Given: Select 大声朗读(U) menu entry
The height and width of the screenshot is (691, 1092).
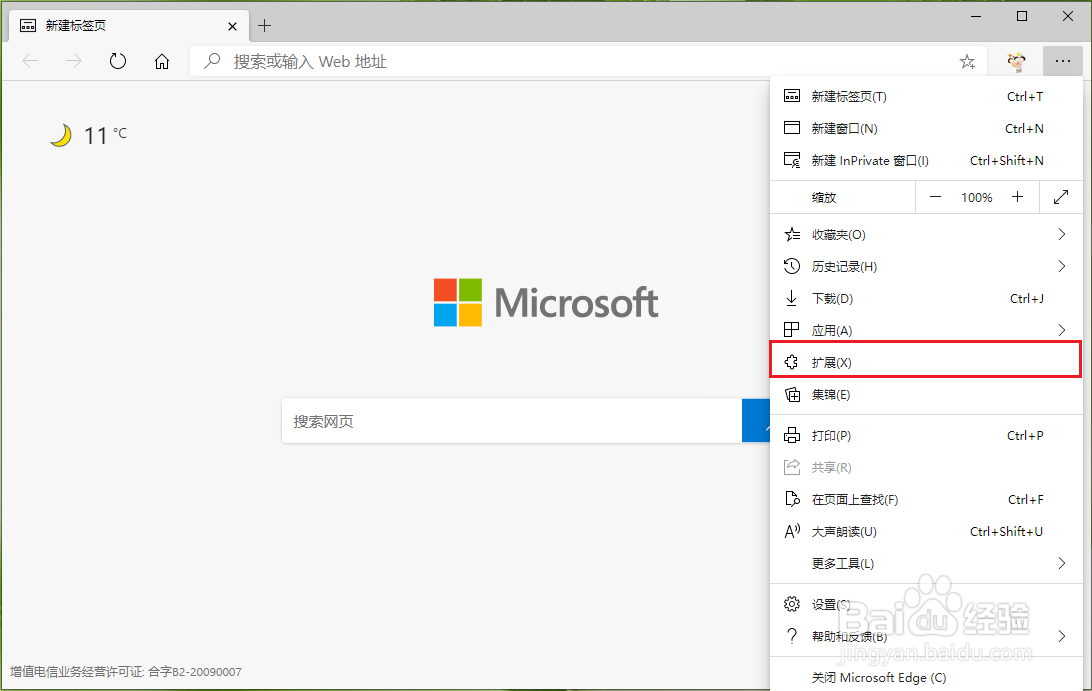Looking at the screenshot, I should pos(926,531).
